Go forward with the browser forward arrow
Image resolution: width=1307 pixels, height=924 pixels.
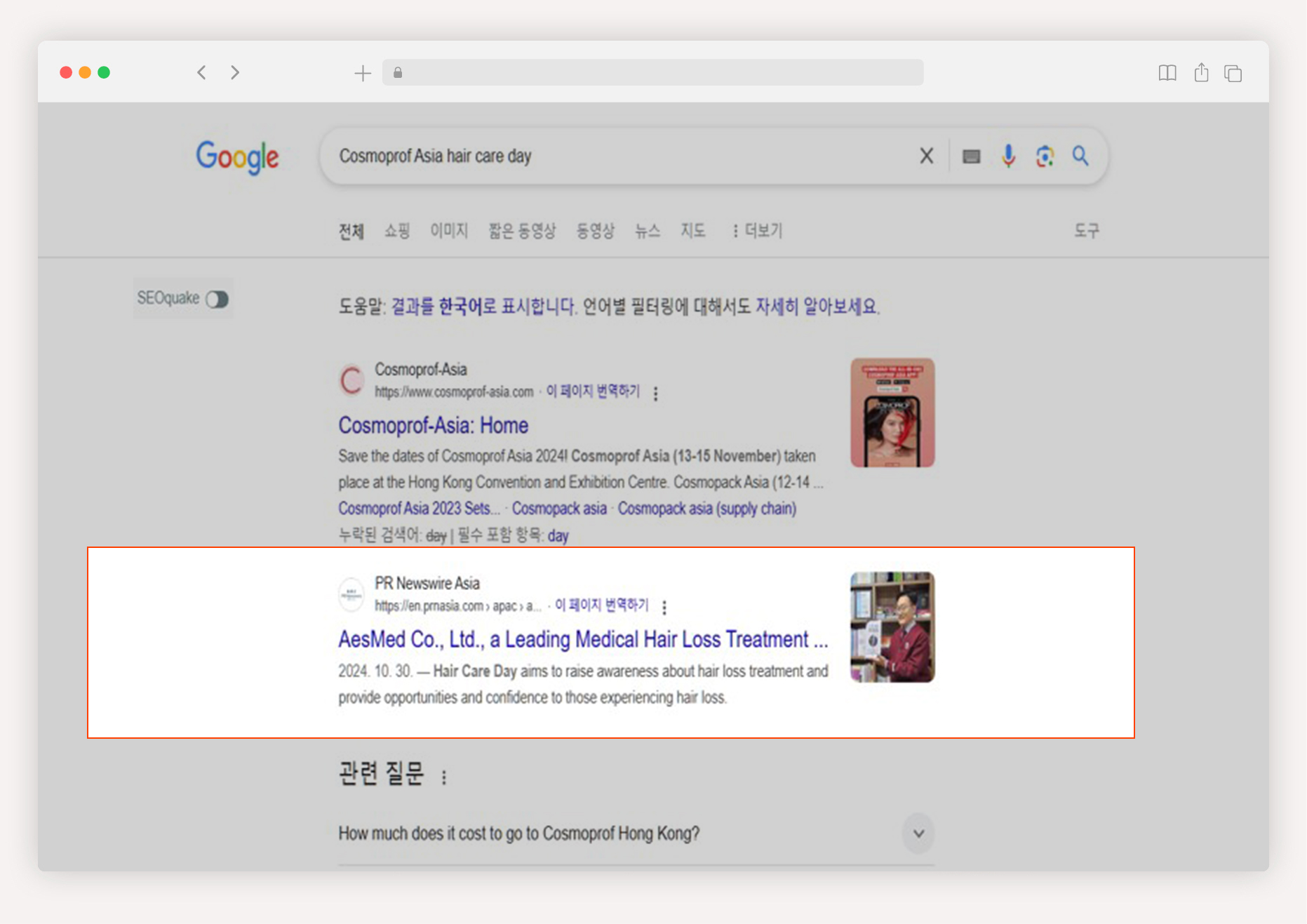(235, 72)
